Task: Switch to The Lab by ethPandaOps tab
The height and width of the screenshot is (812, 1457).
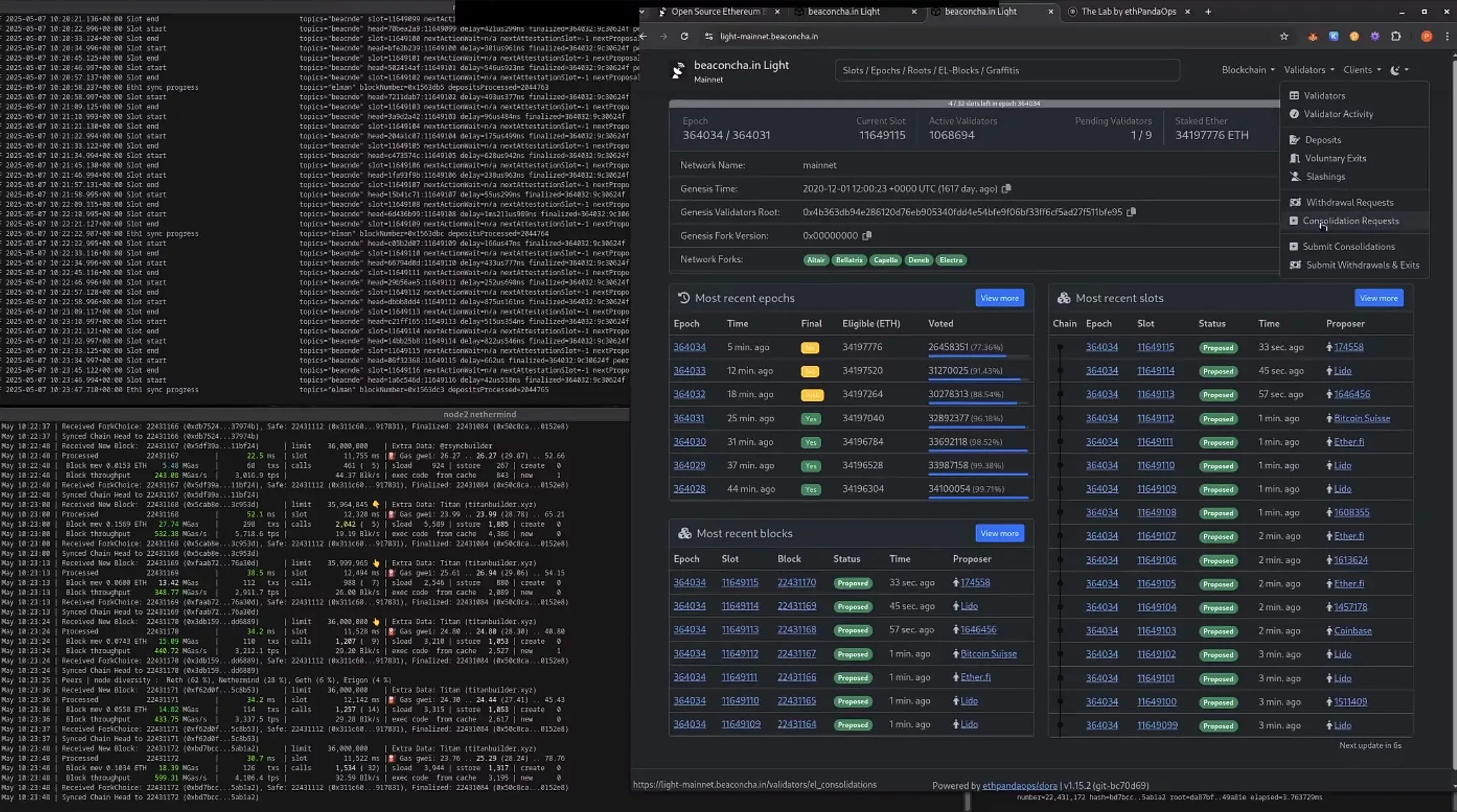Action: point(1128,11)
